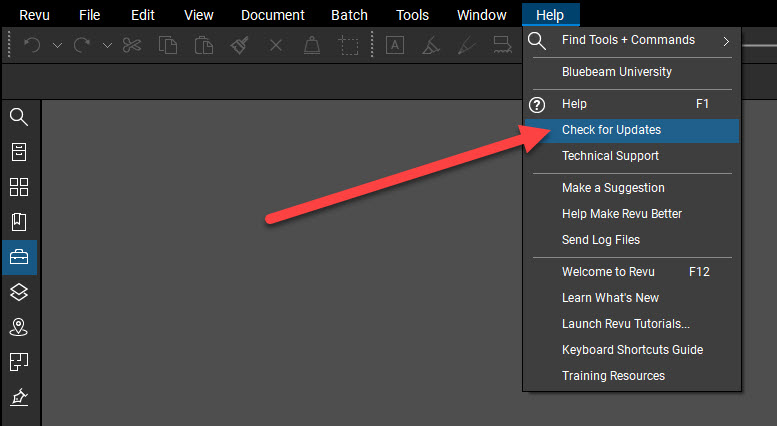Click the Delete X icon
Screen dimensions: 777x426
276,46
